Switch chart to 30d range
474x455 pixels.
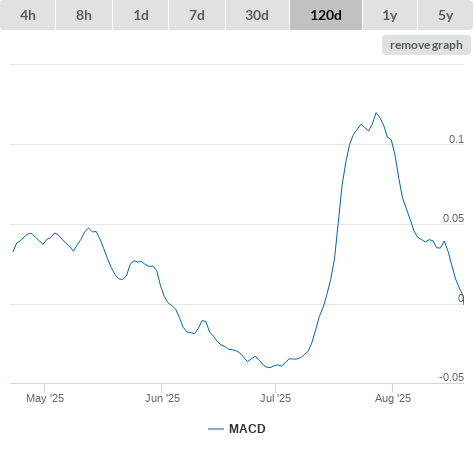pyautogui.click(x=257, y=15)
